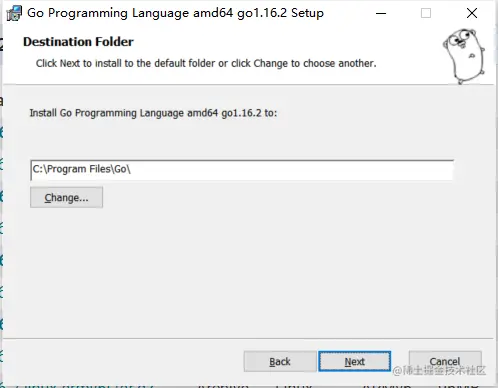
Task: Click the disabled maximize button
Action: coord(426,13)
